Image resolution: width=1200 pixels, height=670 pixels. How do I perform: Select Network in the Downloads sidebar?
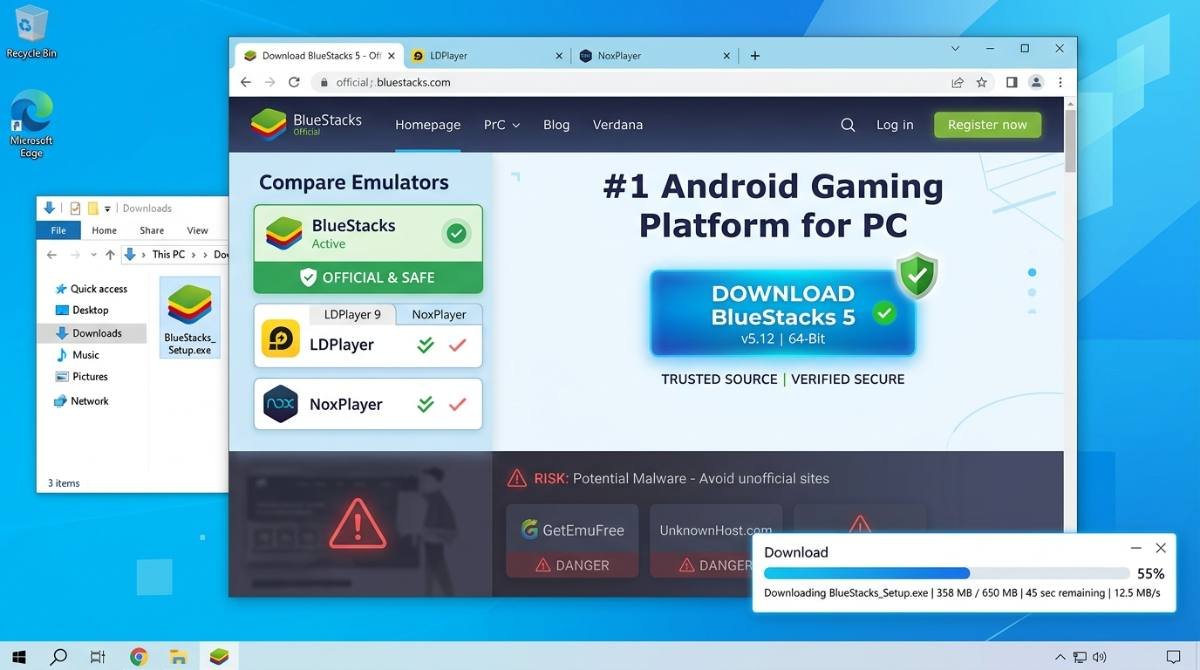pos(80,401)
